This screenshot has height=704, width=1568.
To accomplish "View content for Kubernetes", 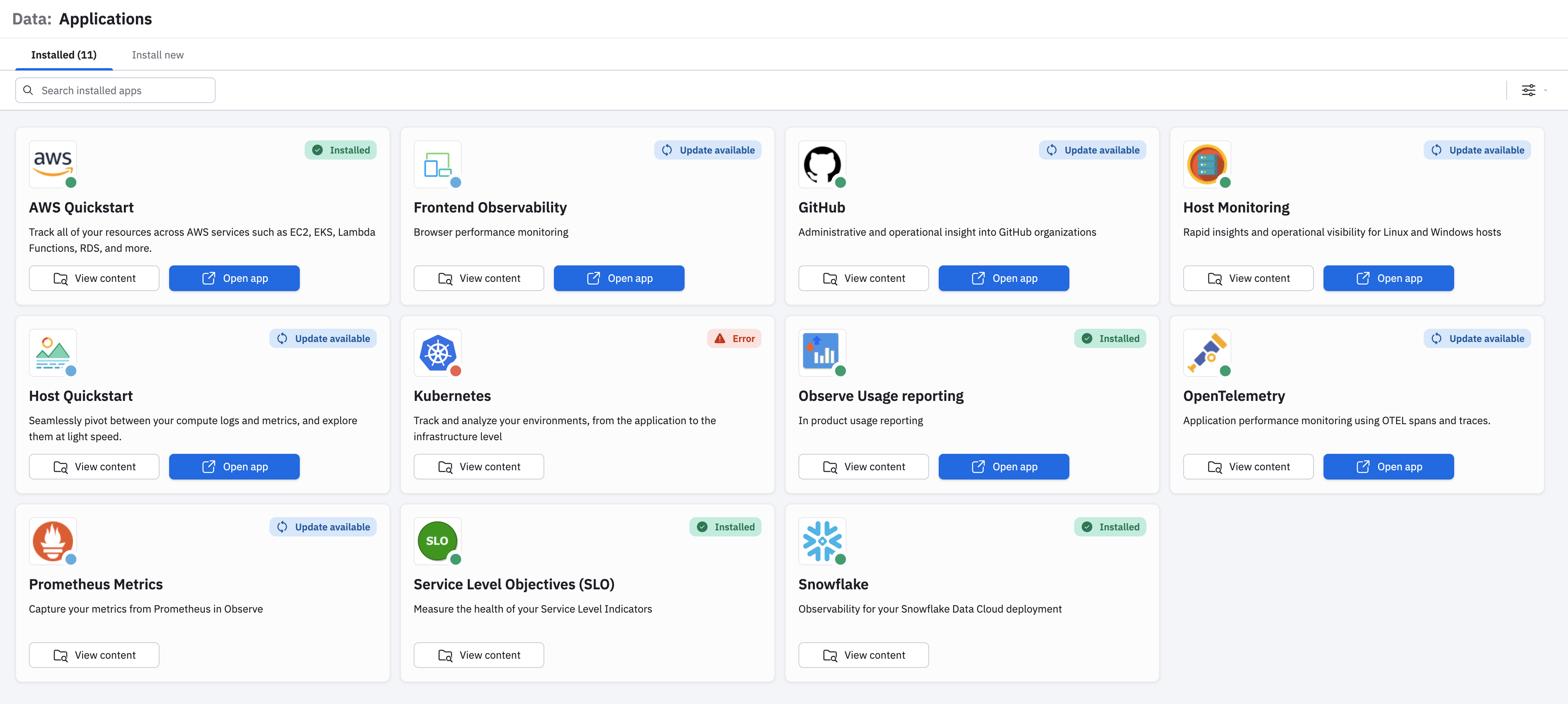I will click(x=479, y=467).
